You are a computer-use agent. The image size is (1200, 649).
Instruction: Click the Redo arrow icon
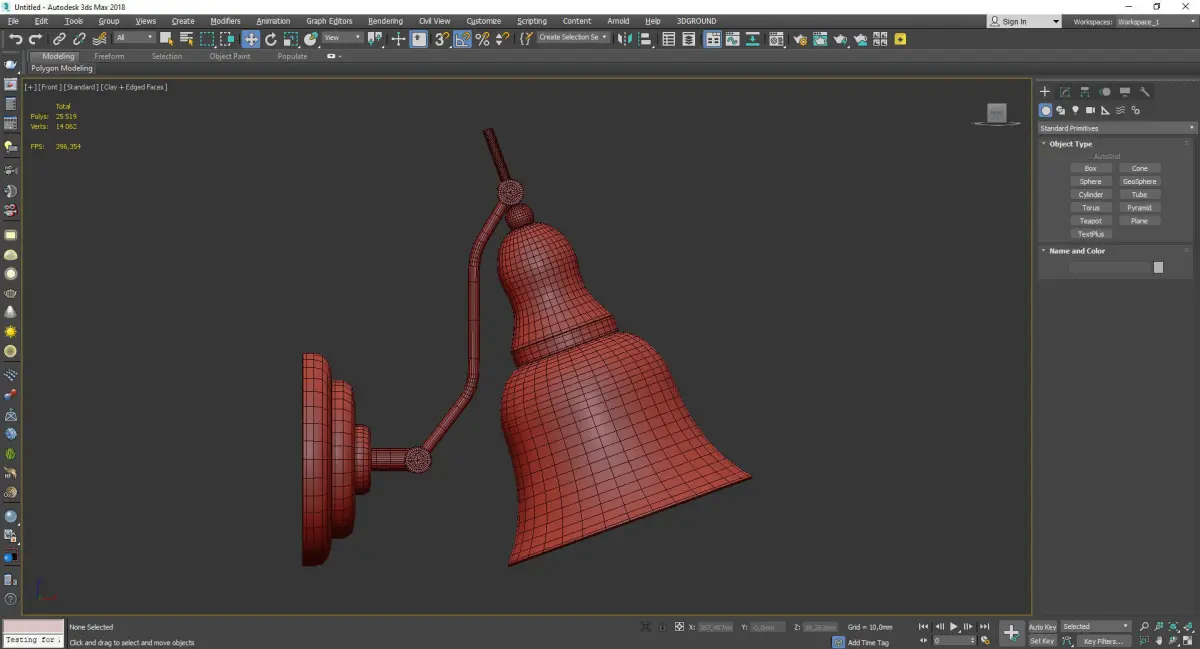35,39
